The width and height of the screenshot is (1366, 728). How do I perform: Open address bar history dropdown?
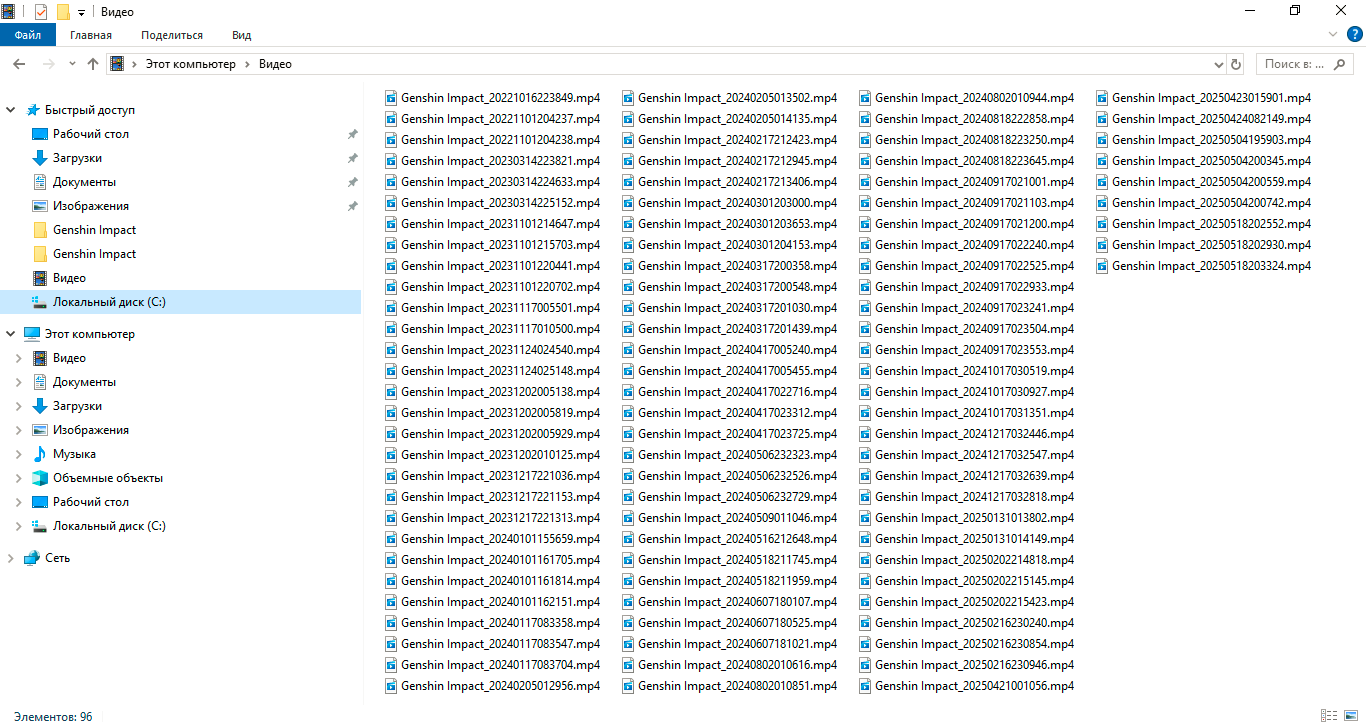point(1218,64)
